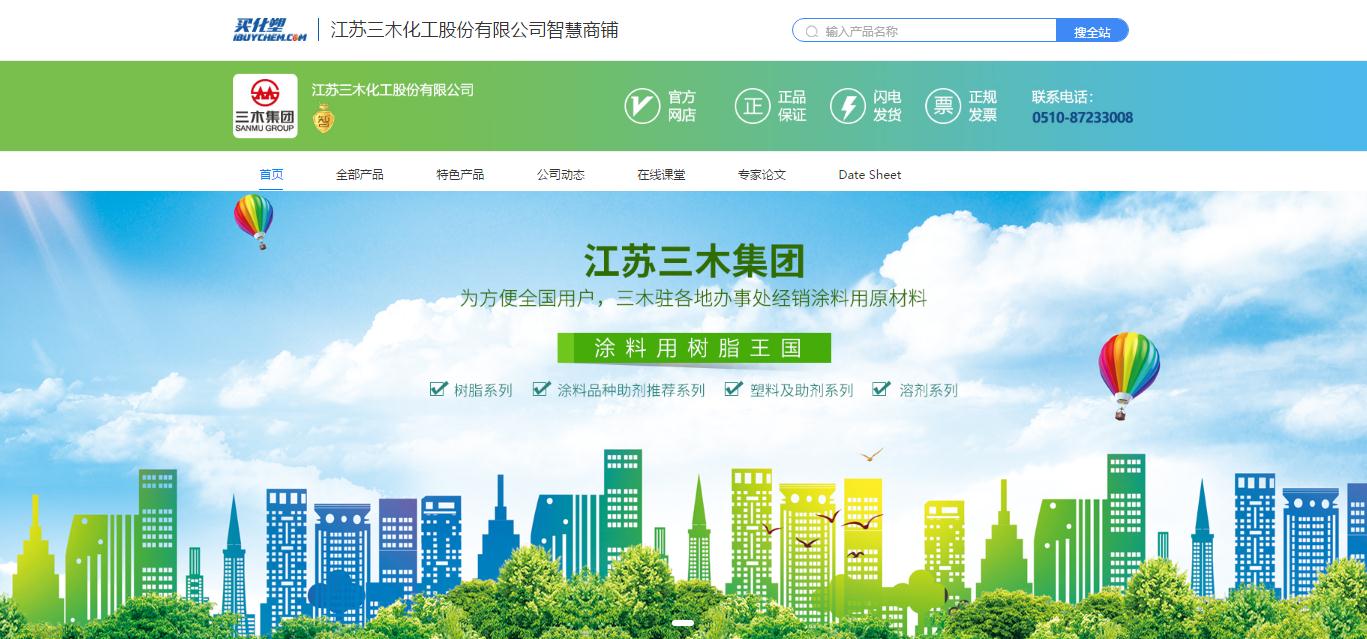Switch to 在线课堂 tab
1367x639 pixels.
661,174
